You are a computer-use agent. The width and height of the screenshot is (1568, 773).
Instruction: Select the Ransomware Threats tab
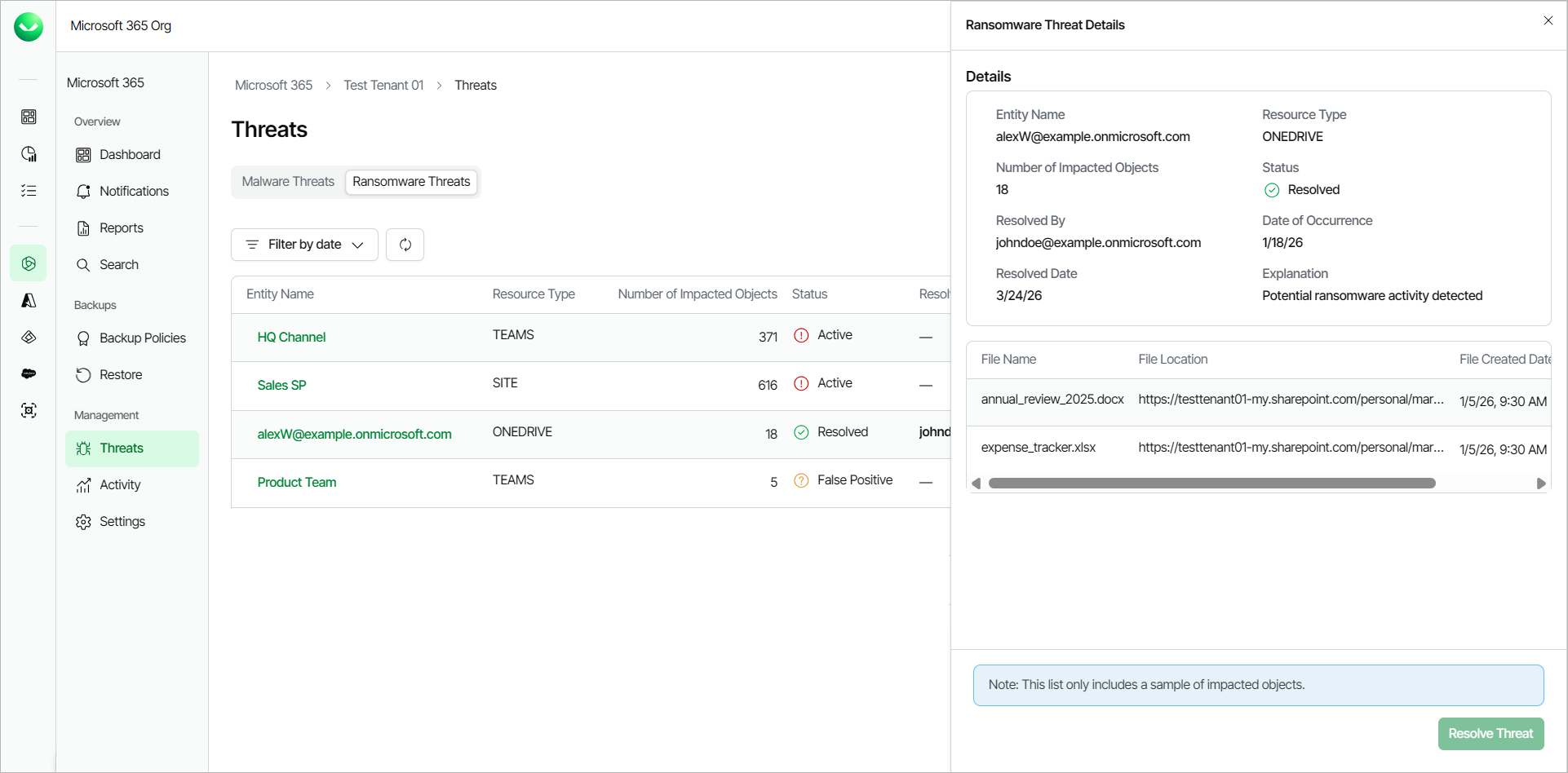click(411, 182)
